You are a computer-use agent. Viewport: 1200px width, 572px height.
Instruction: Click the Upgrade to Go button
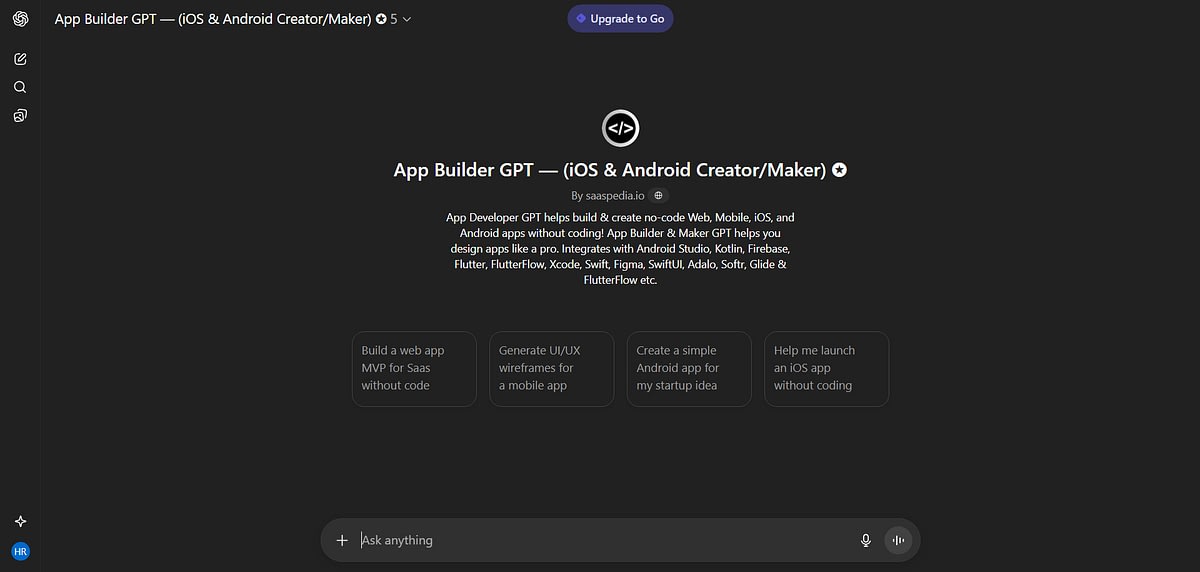click(x=620, y=18)
